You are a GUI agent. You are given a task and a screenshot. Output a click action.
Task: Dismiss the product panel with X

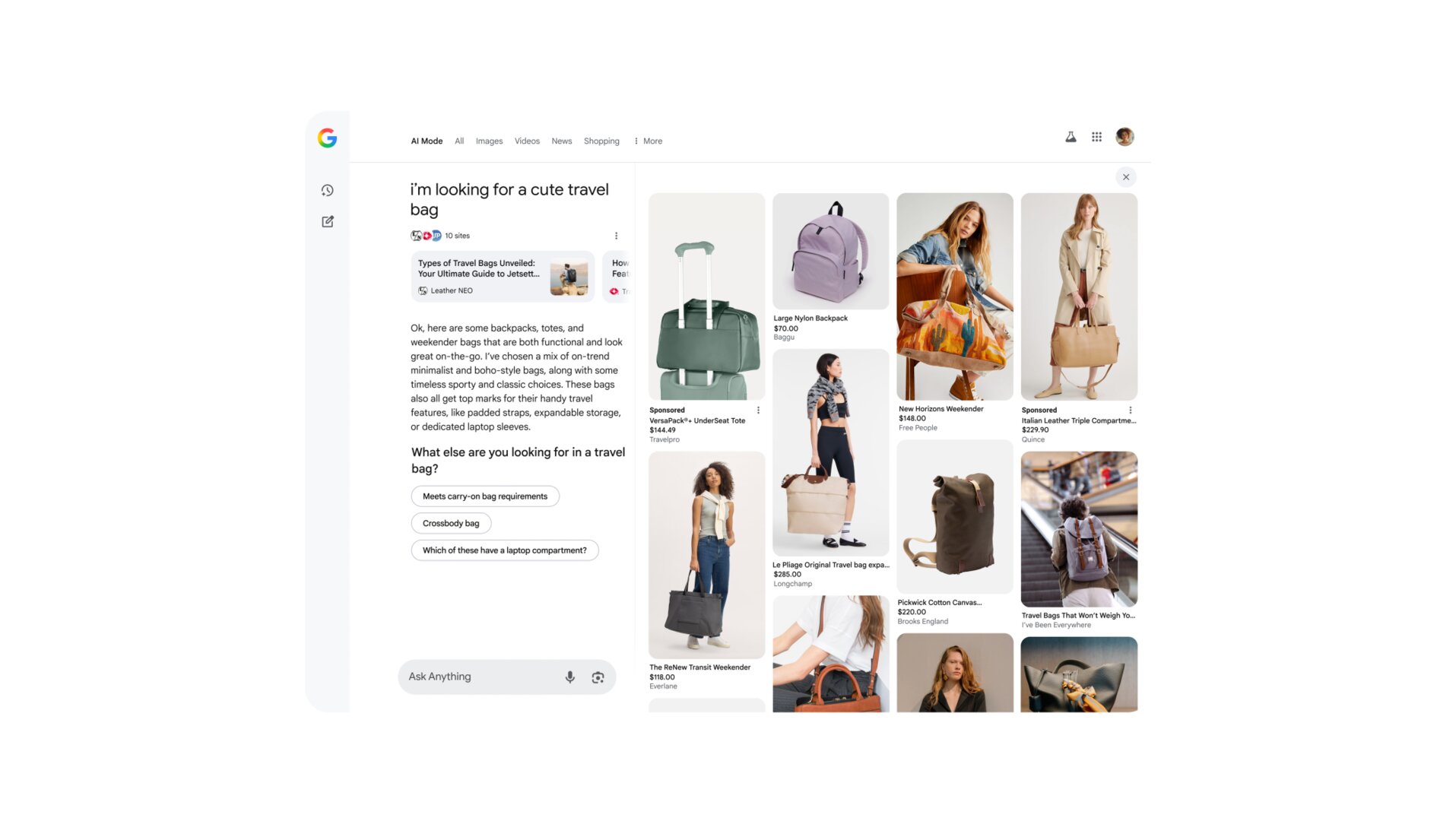[x=1126, y=176]
